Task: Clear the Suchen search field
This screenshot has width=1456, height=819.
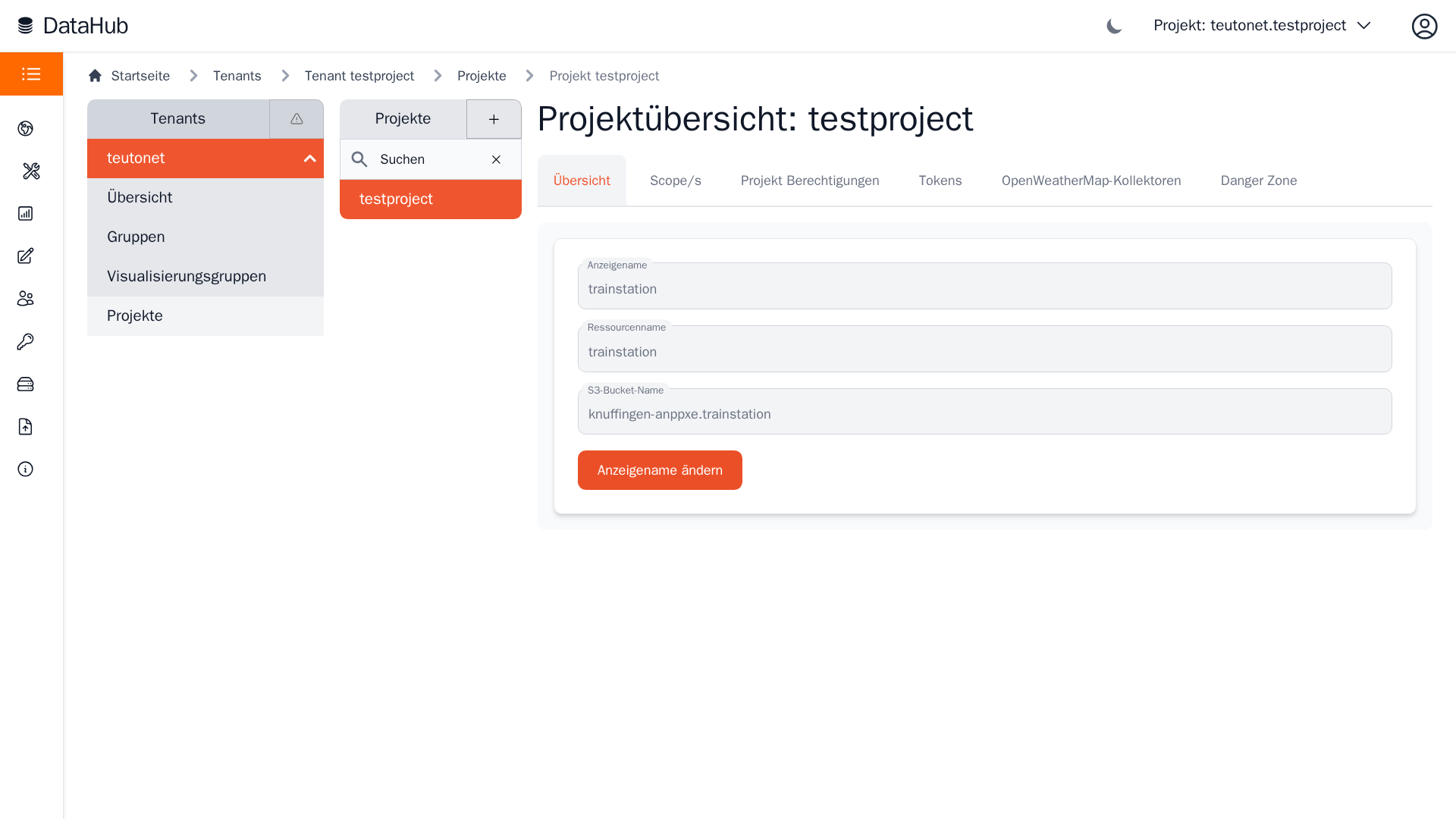Action: click(496, 159)
